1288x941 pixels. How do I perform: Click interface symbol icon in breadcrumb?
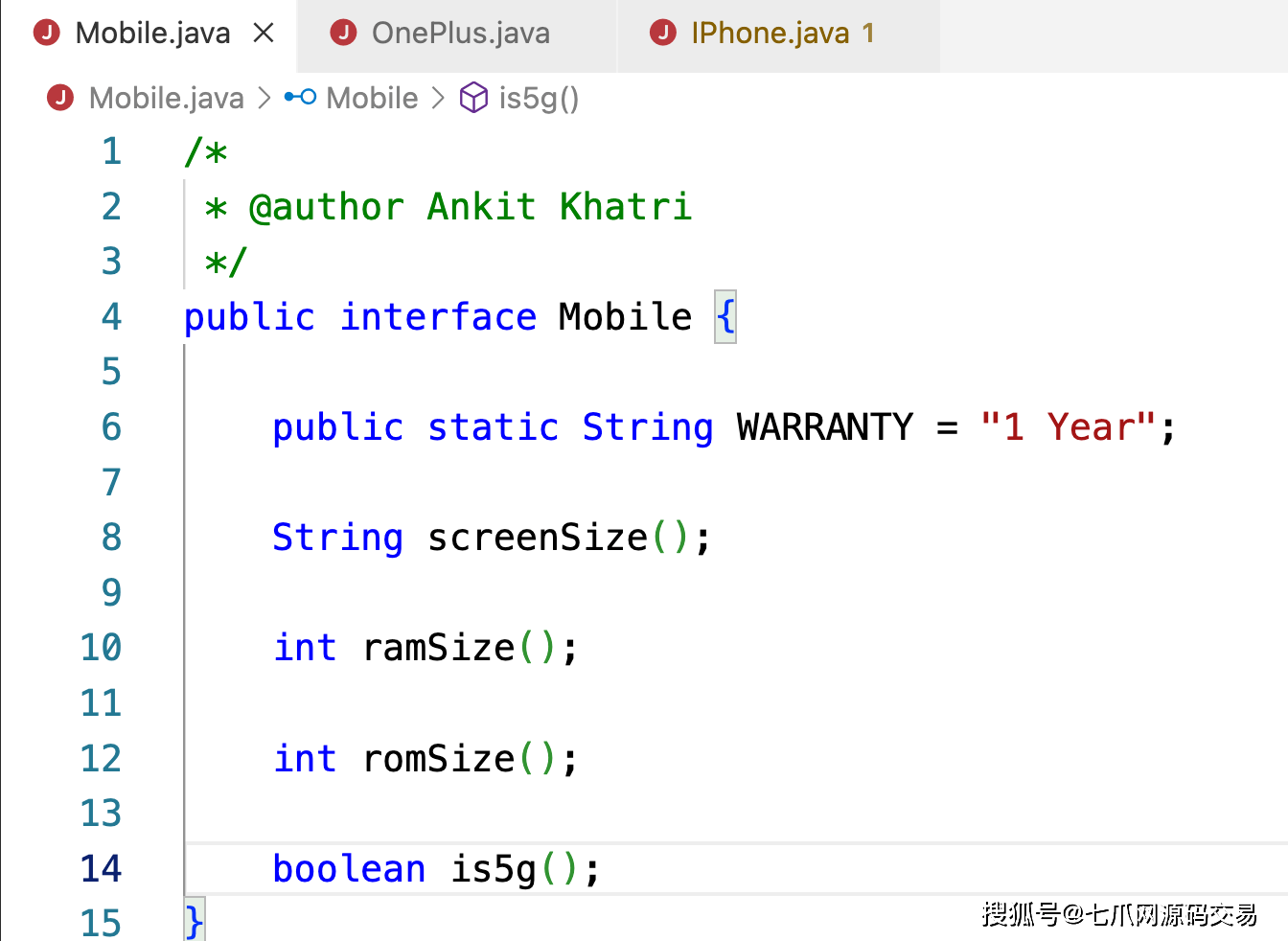(300, 97)
